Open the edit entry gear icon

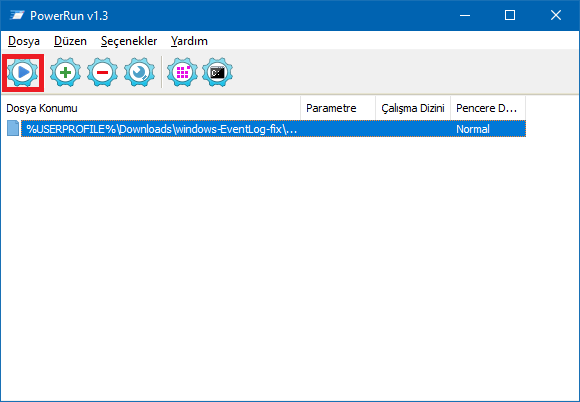coord(139,72)
